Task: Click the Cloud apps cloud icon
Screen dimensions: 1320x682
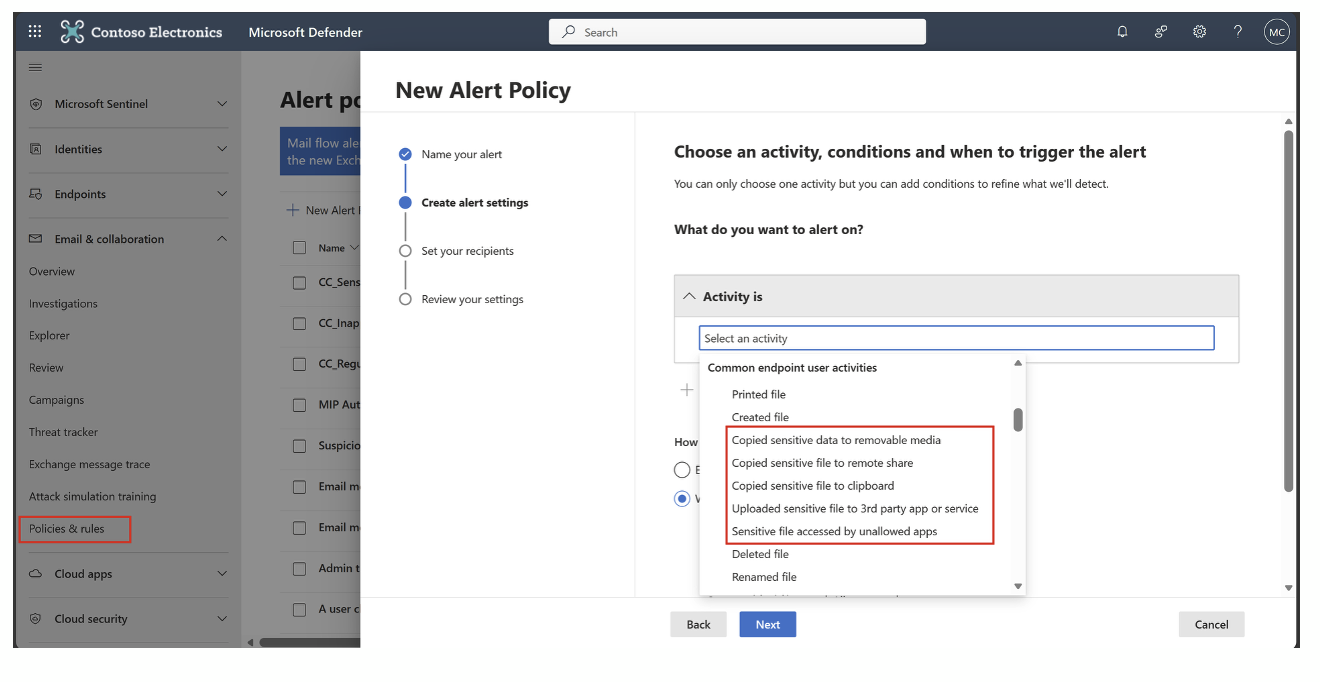Action: [36, 574]
